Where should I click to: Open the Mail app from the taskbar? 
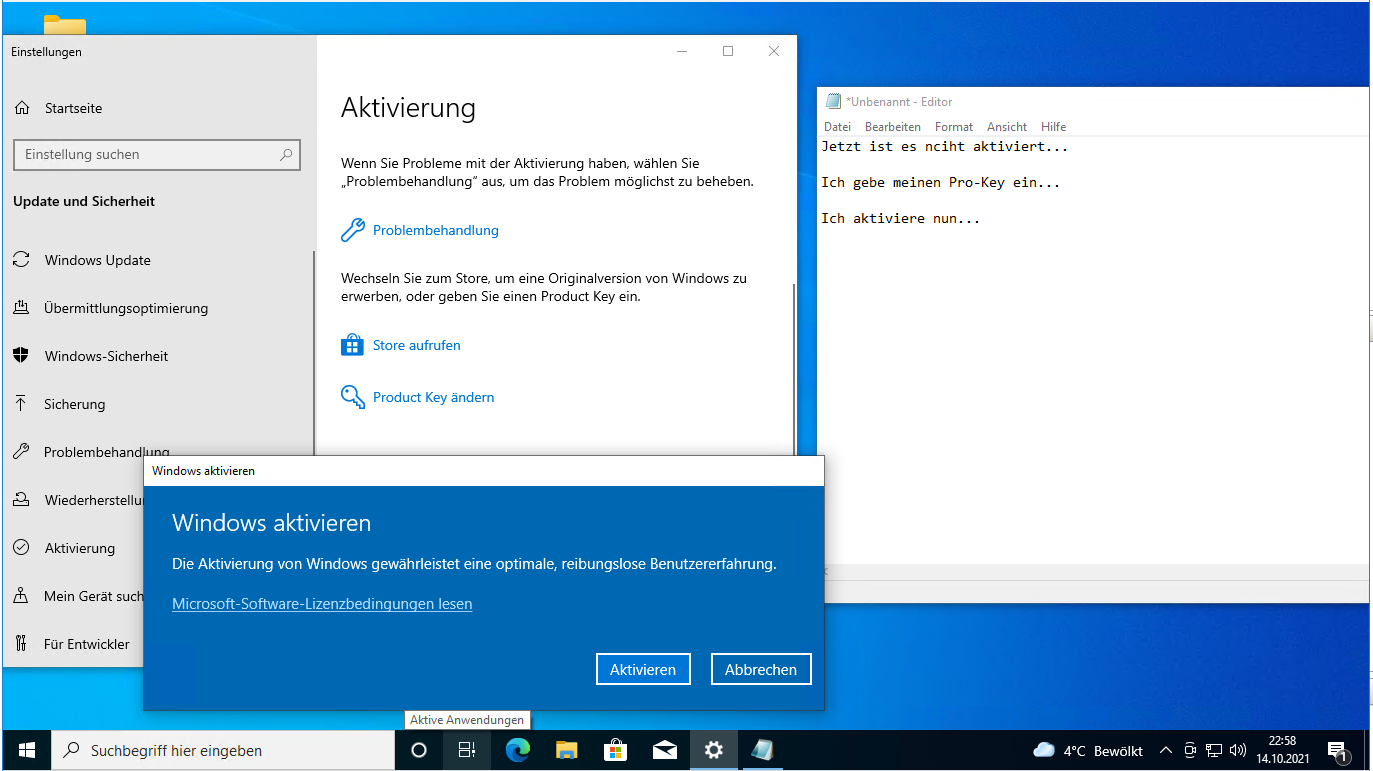tap(665, 750)
